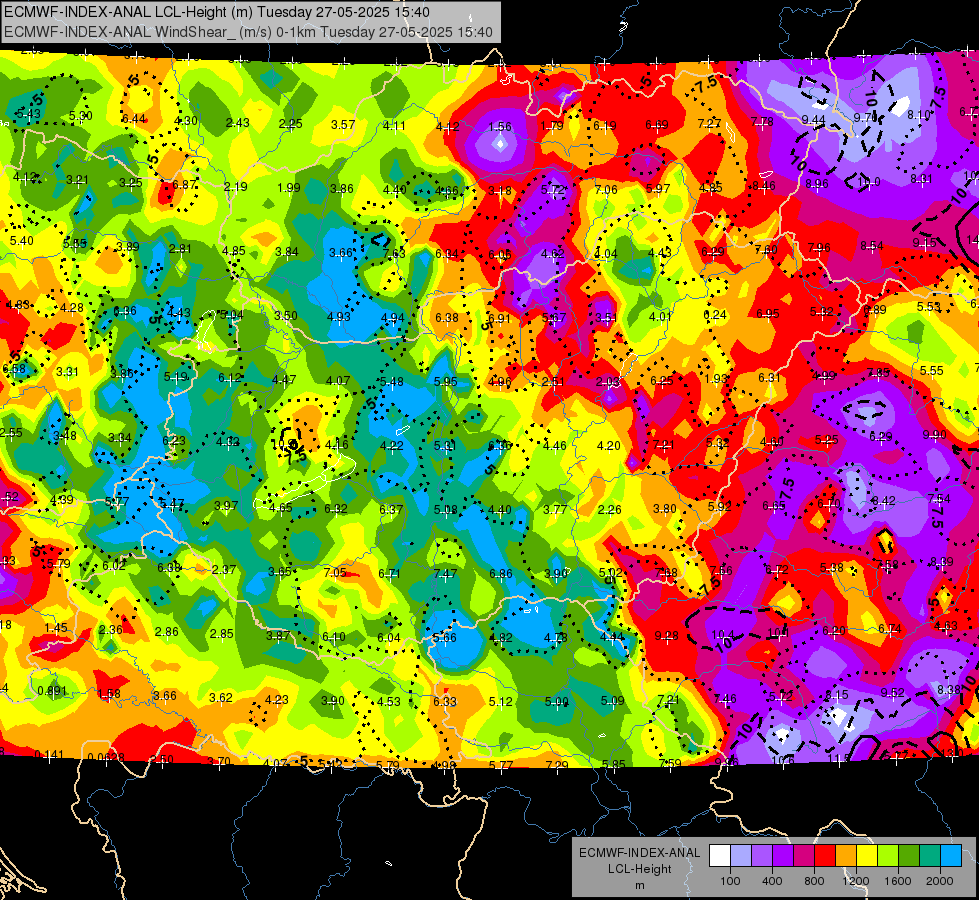Click the yellow legend color swatch
Image resolution: width=979 pixels, height=900 pixels.
point(867,856)
